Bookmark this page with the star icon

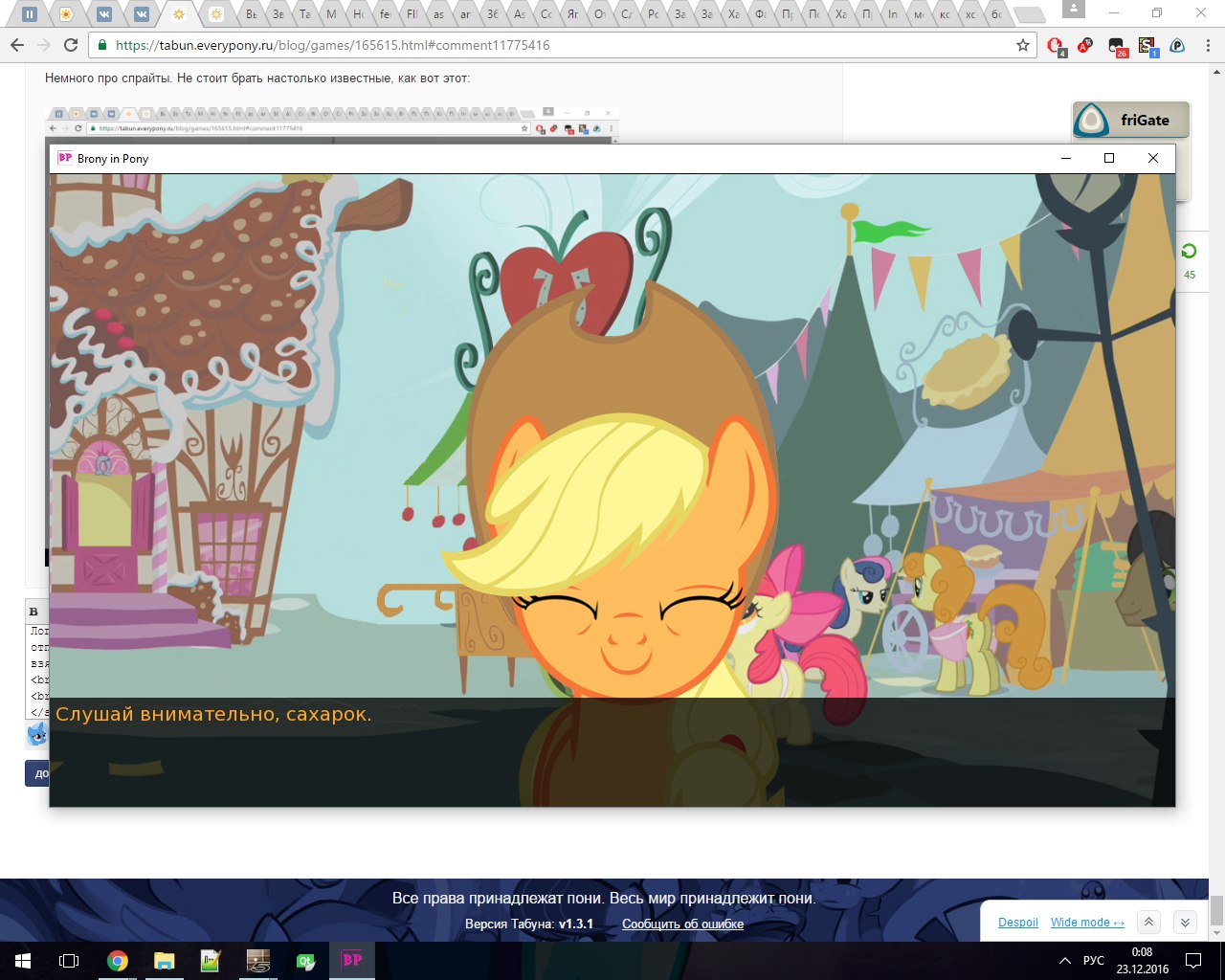tap(1023, 45)
